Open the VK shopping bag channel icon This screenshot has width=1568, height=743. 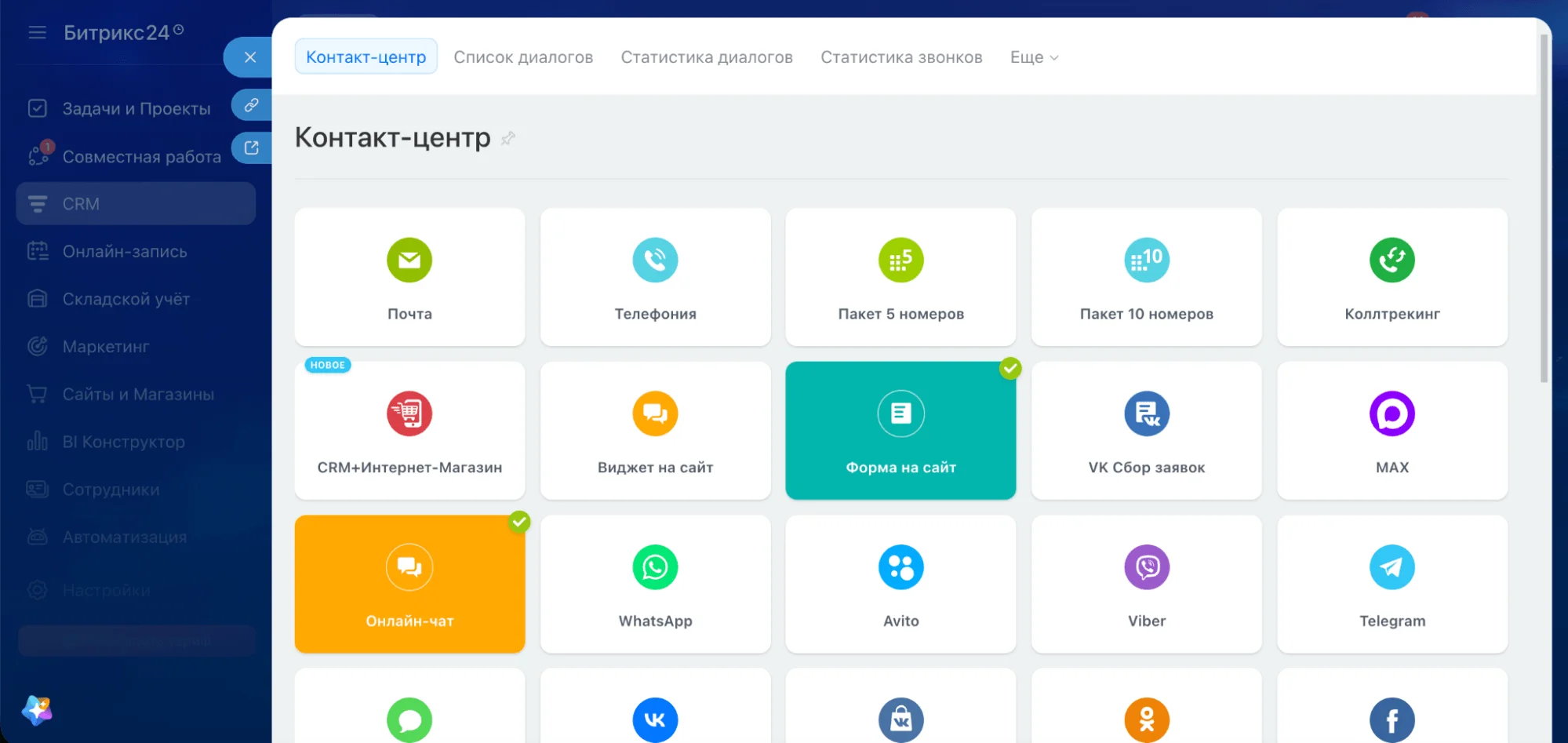click(900, 719)
